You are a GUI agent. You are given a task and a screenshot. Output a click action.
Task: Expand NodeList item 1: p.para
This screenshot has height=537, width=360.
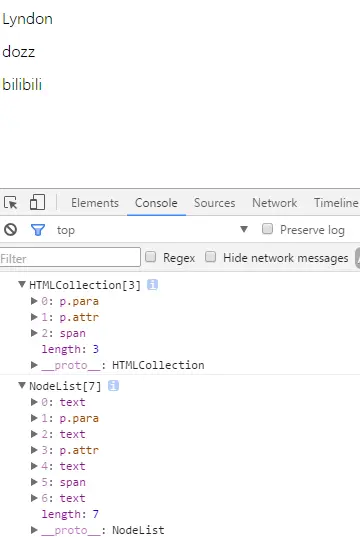pos(34,418)
